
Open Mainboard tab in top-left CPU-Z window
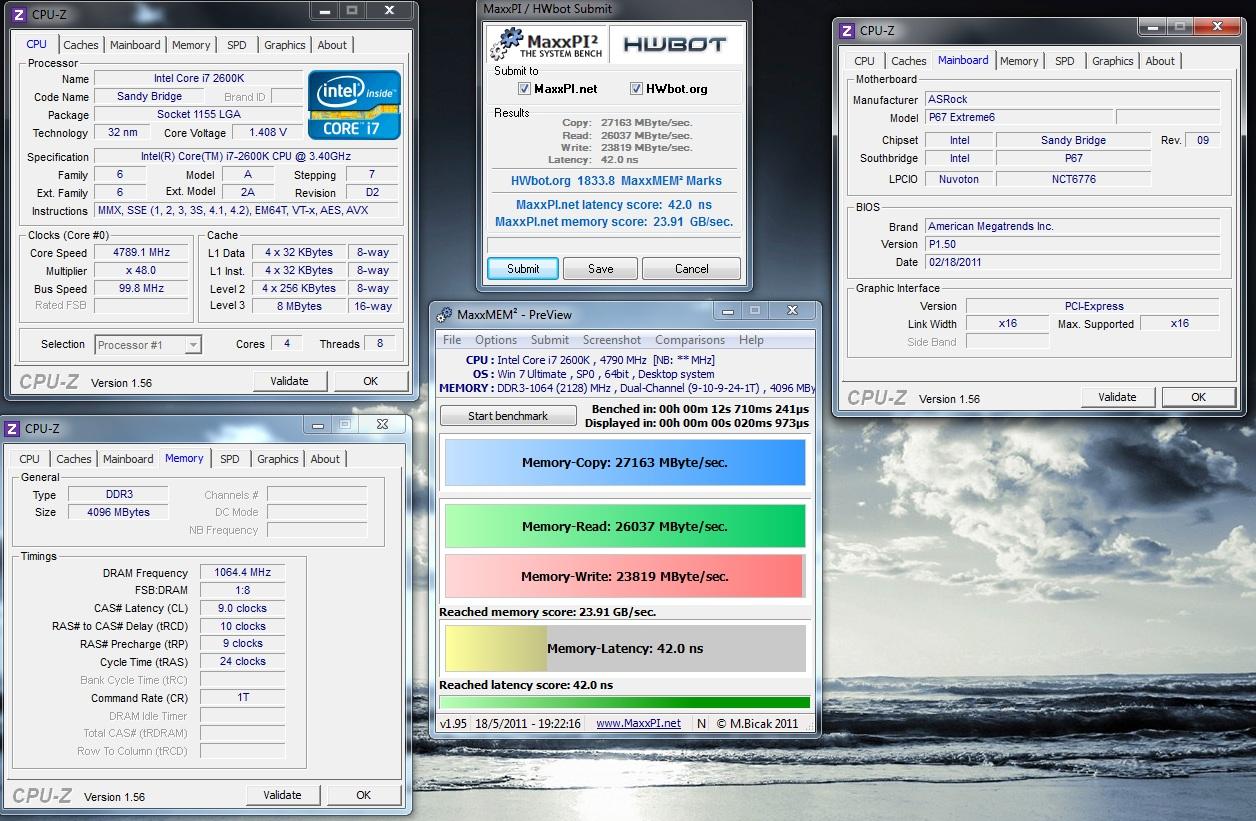[x=135, y=45]
